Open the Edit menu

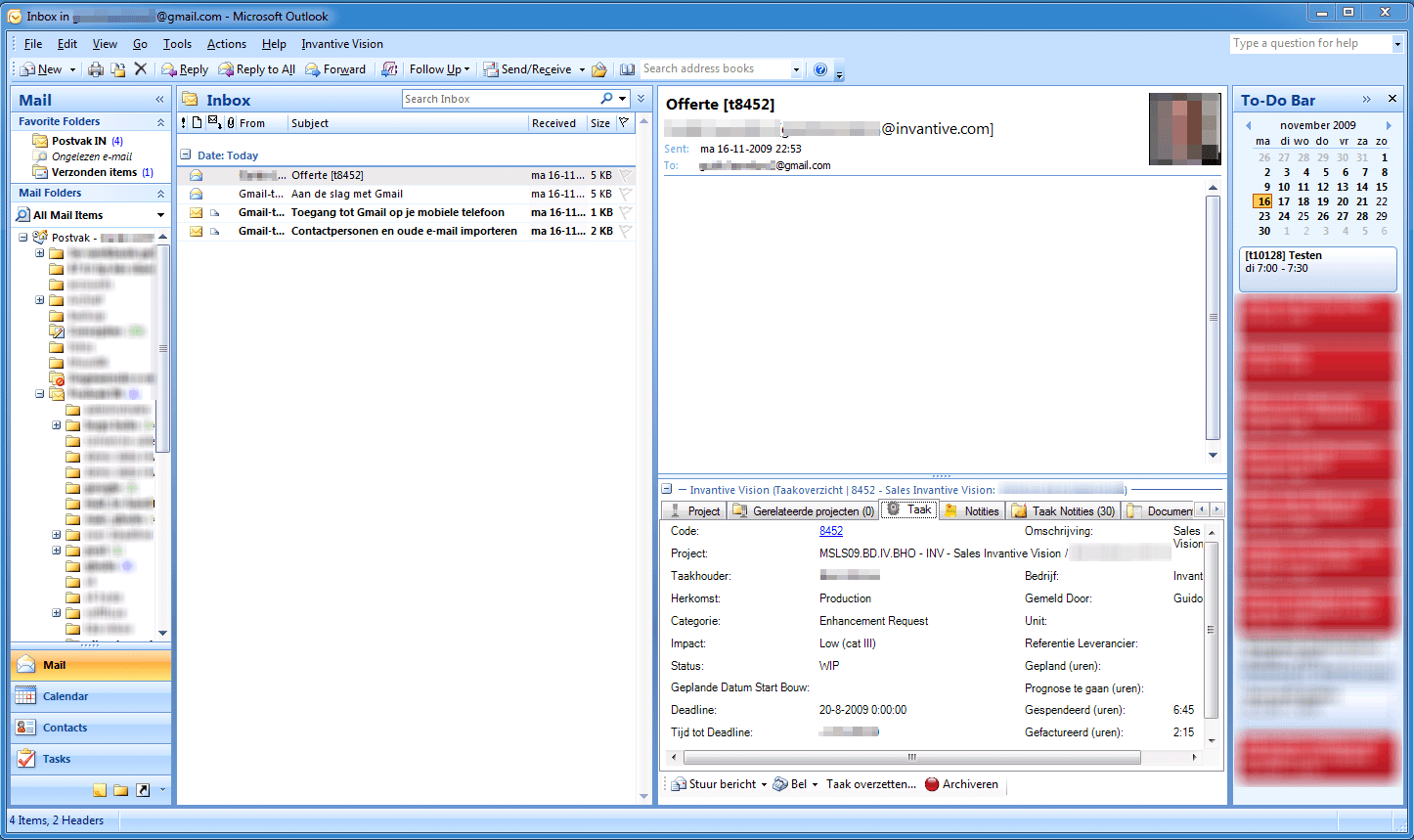[x=67, y=44]
